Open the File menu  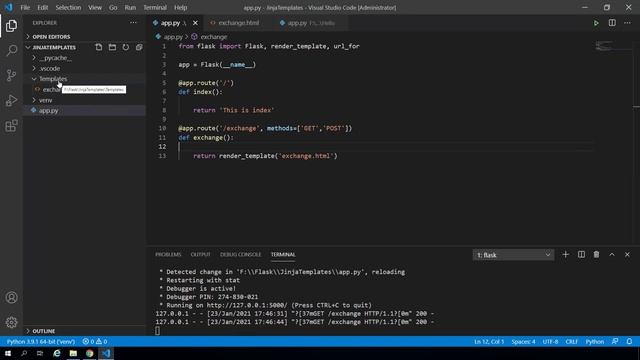[x=25, y=7]
